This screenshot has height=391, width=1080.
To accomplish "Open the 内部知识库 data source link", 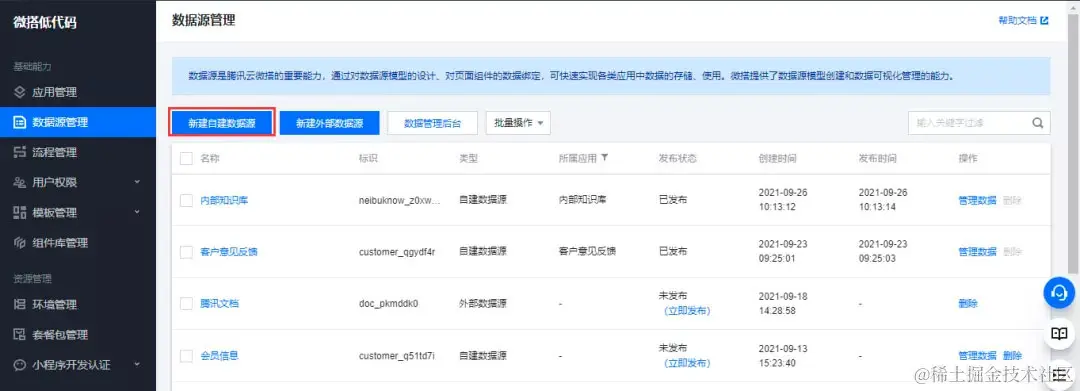I will click(224, 200).
